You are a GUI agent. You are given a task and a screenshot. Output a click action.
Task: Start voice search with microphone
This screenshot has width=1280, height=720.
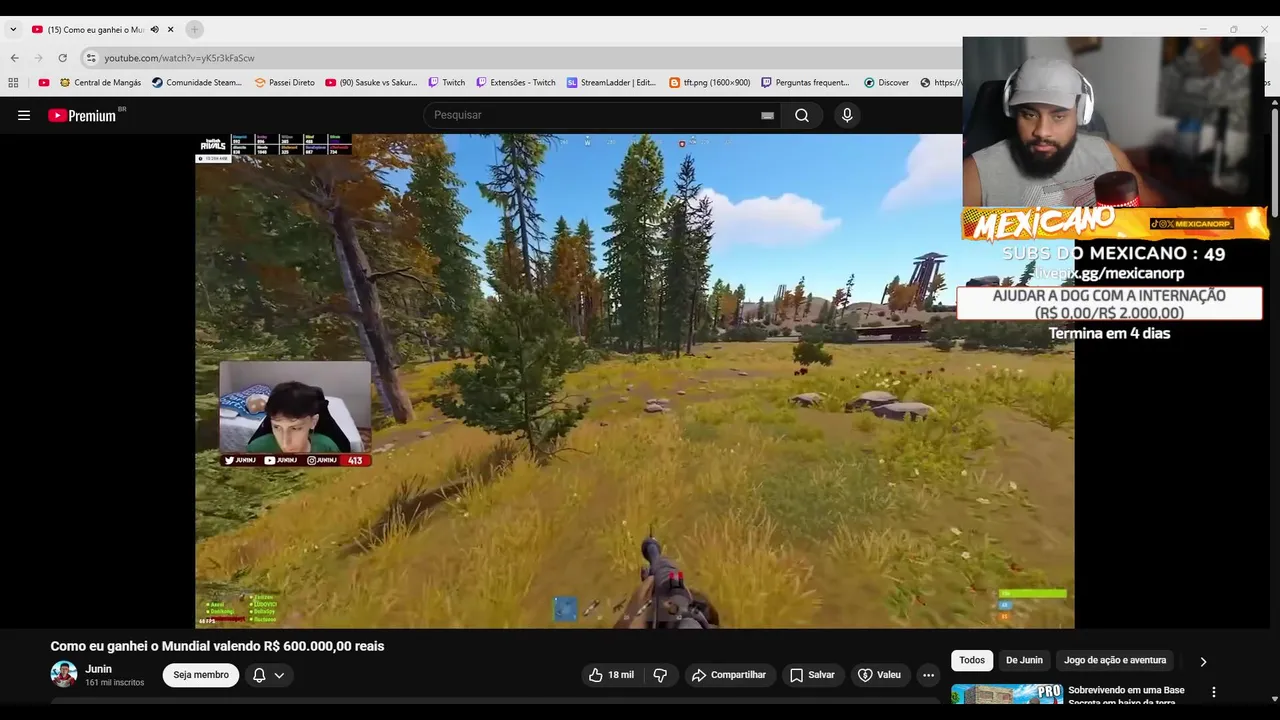[x=847, y=115]
